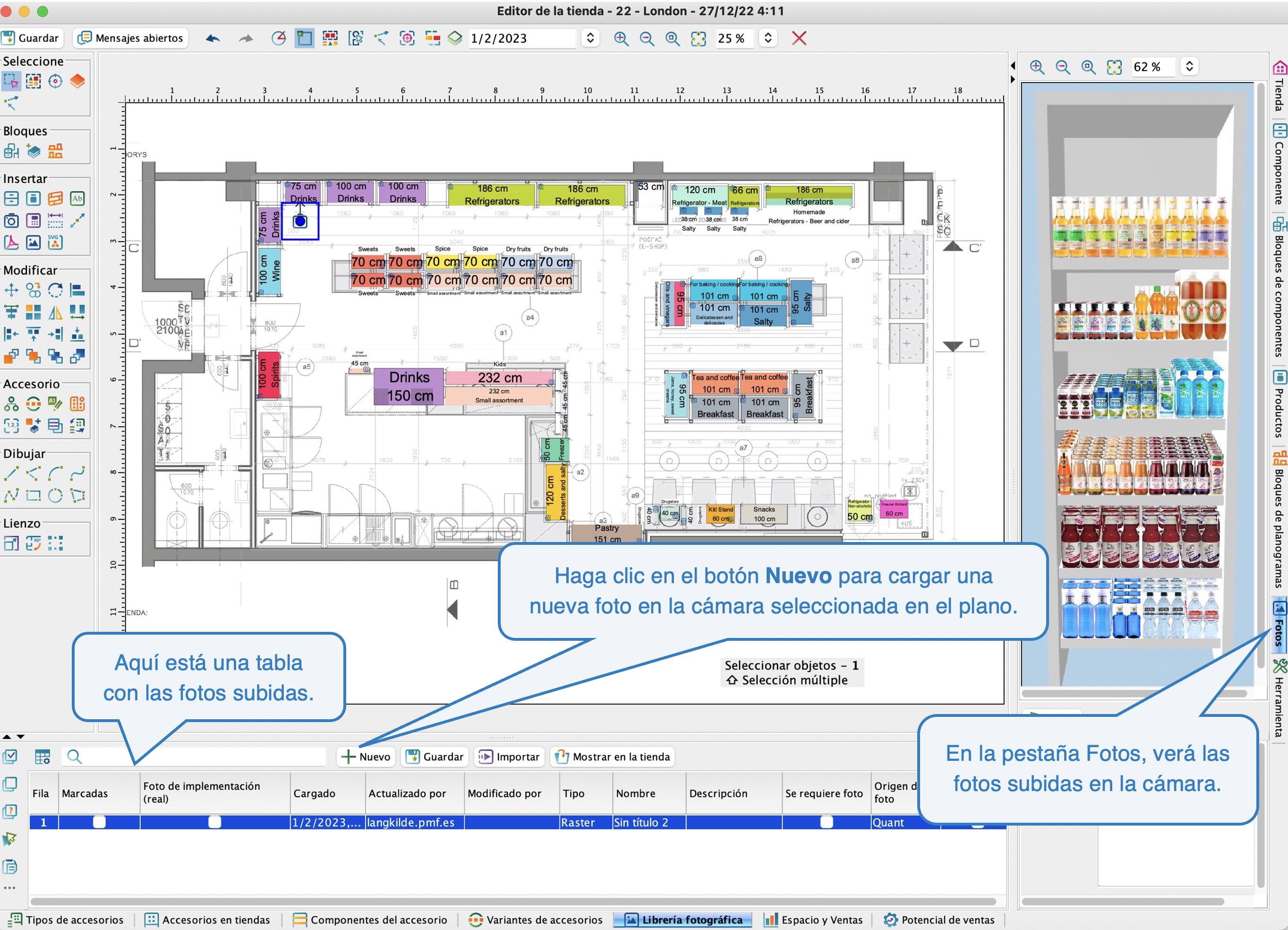The height and width of the screenshot is (930, 1288).
Task: Open the Productos side tab
Action: [1279, 404]
